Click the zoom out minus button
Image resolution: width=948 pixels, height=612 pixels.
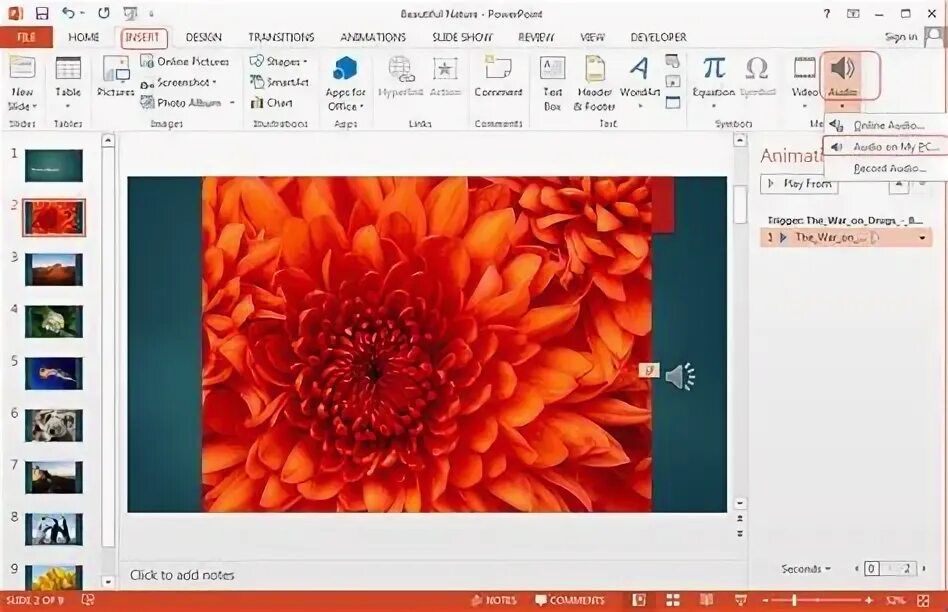[x=765, y=601]
